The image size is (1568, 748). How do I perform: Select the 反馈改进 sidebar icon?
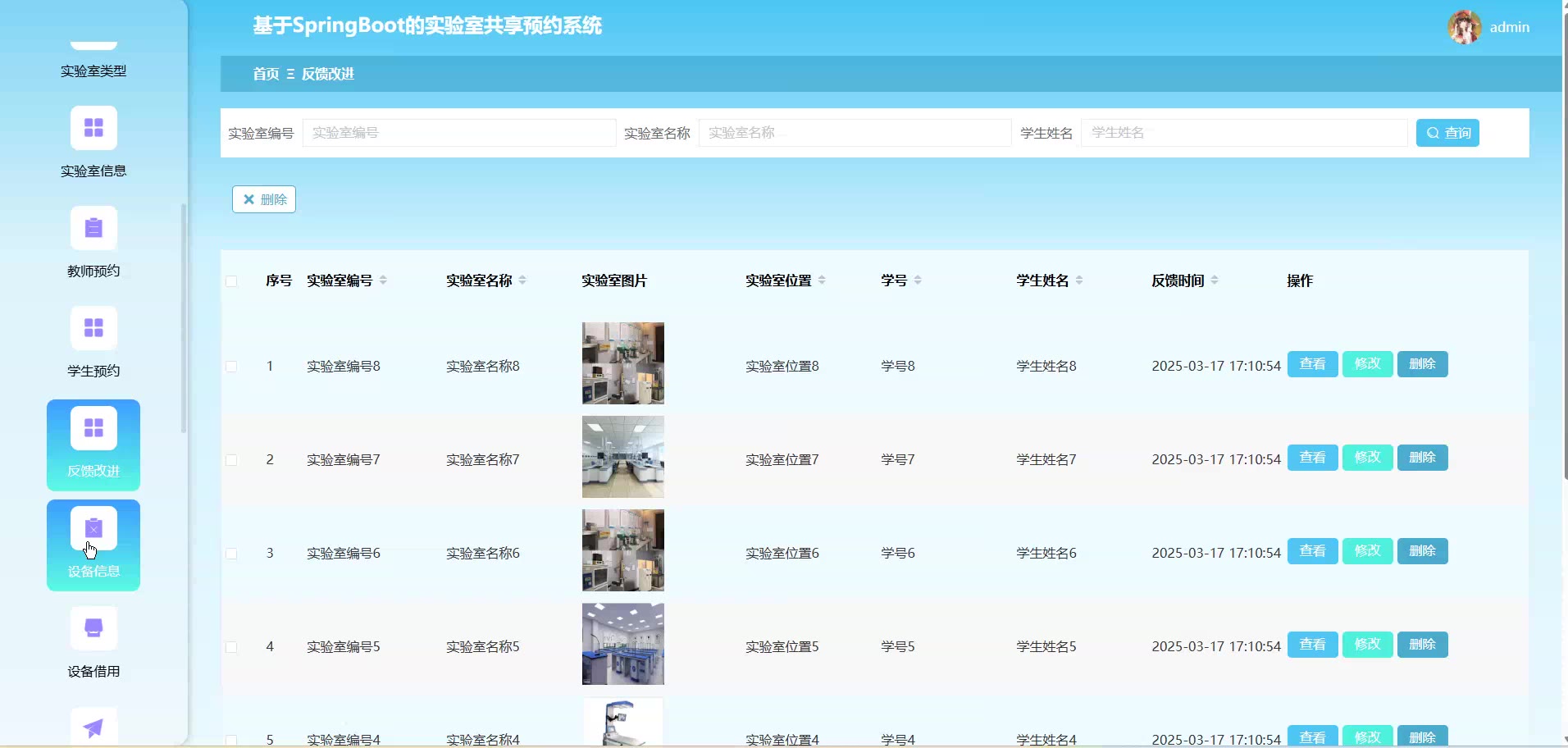pyautogui.click(x=93, y=429)
